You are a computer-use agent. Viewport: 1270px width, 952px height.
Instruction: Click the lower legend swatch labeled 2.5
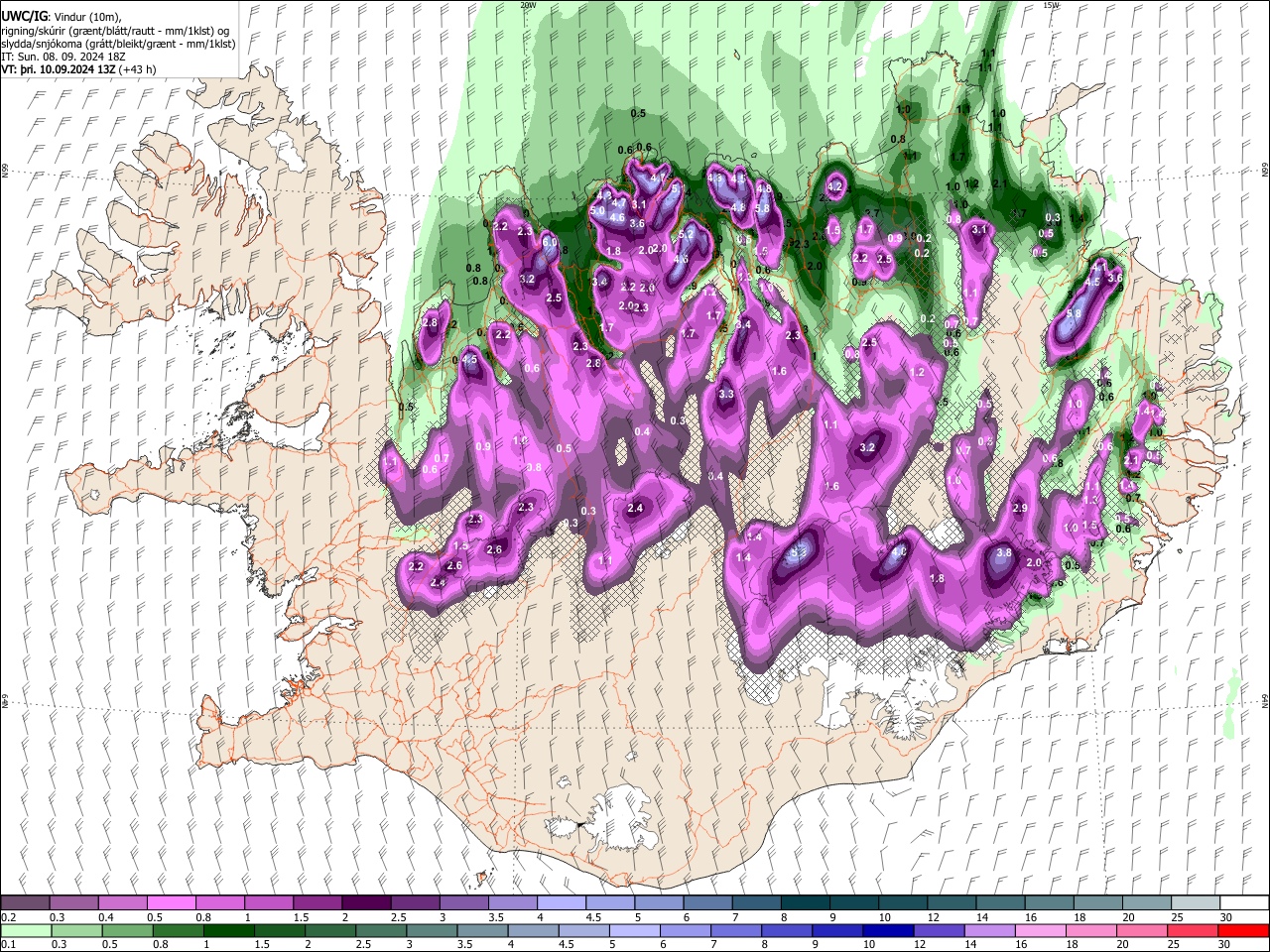(381, 930)
